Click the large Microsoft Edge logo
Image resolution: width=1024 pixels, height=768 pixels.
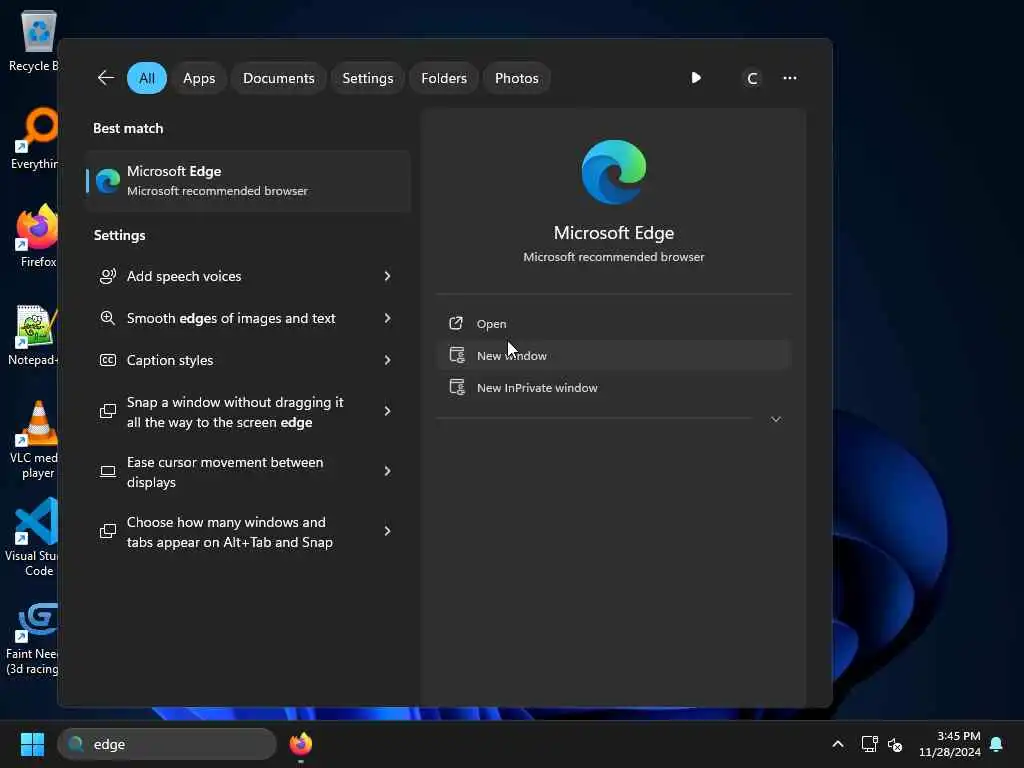coord(614,172)
